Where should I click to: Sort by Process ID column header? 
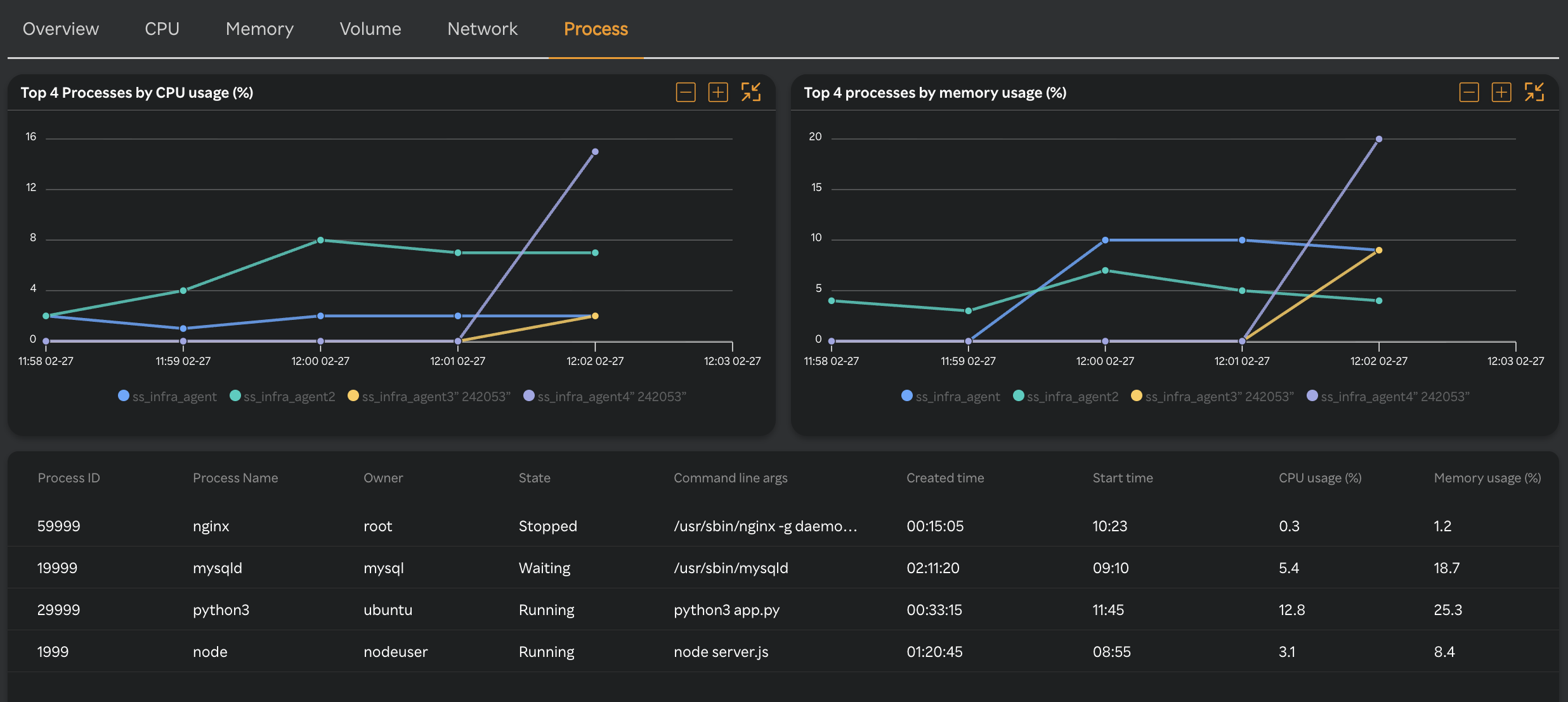point(69,478)
